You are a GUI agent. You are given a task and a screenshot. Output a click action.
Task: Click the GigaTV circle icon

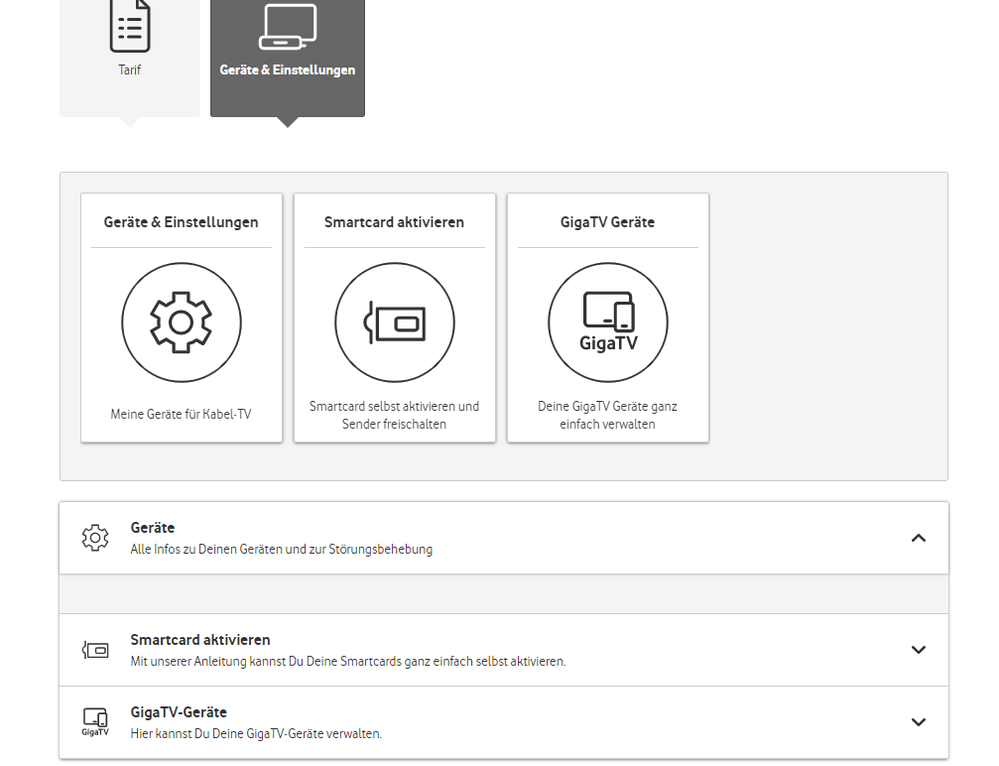608,322
